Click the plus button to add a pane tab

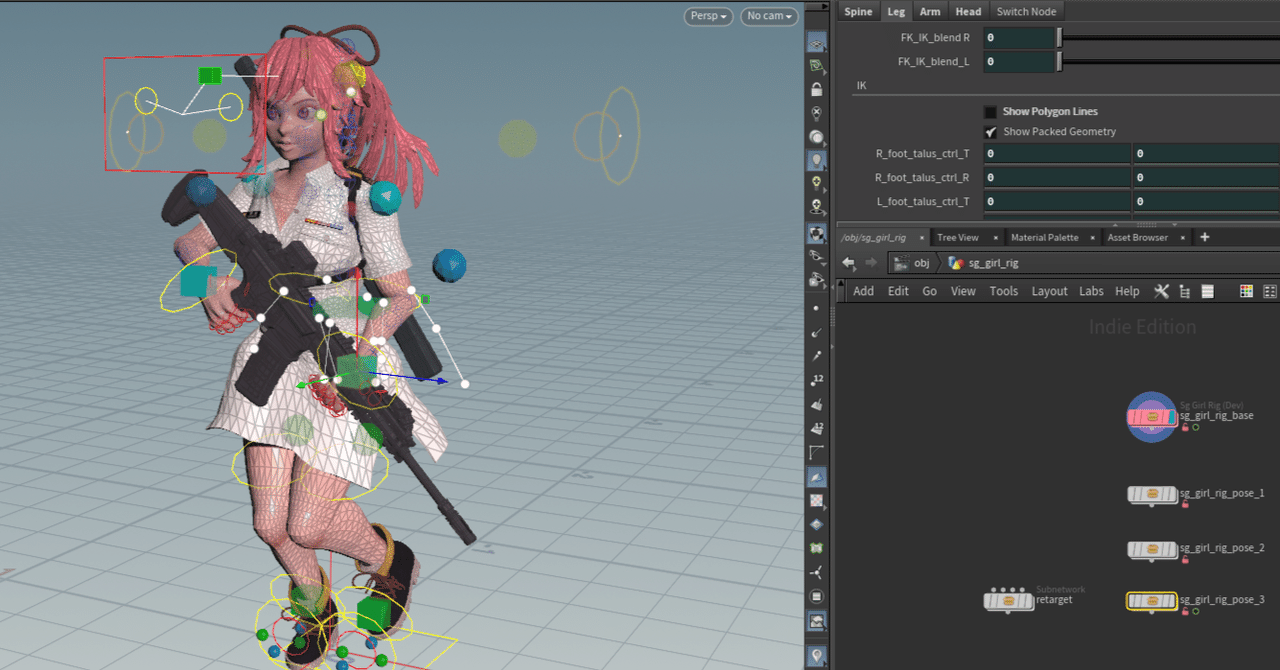(x=1204, y=237)
